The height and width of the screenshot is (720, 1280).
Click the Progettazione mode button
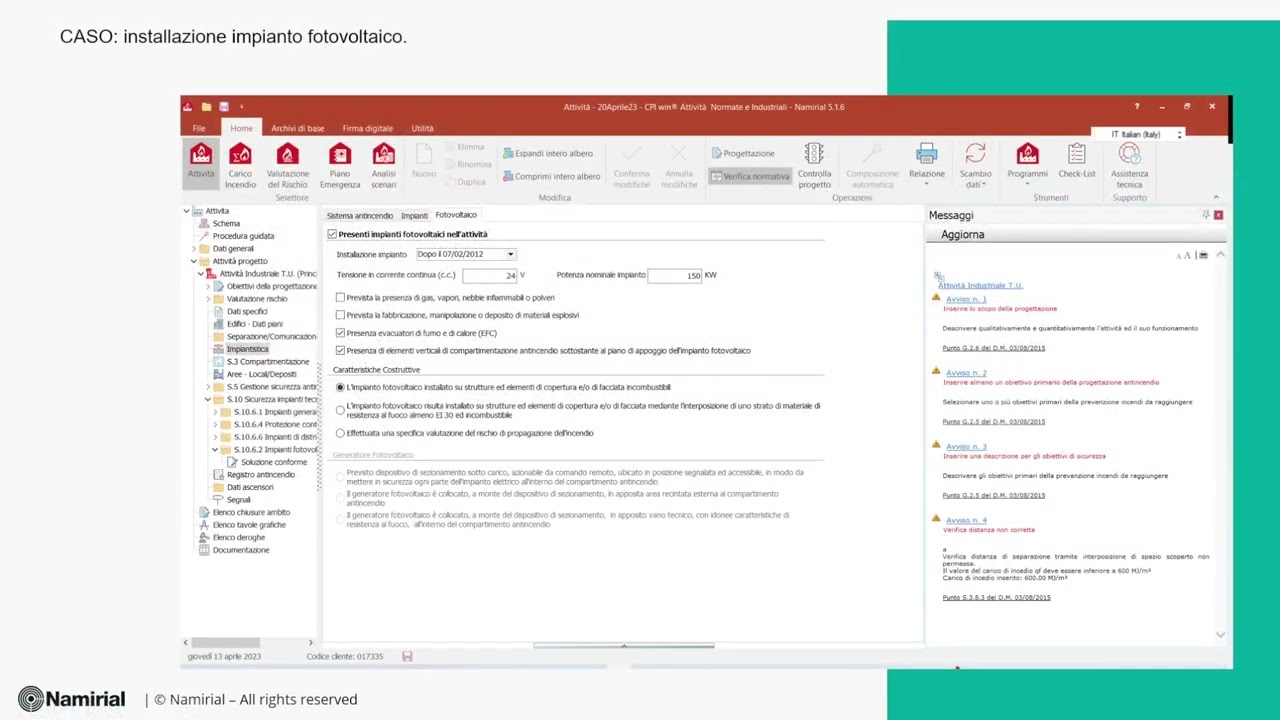coord(743,153)
